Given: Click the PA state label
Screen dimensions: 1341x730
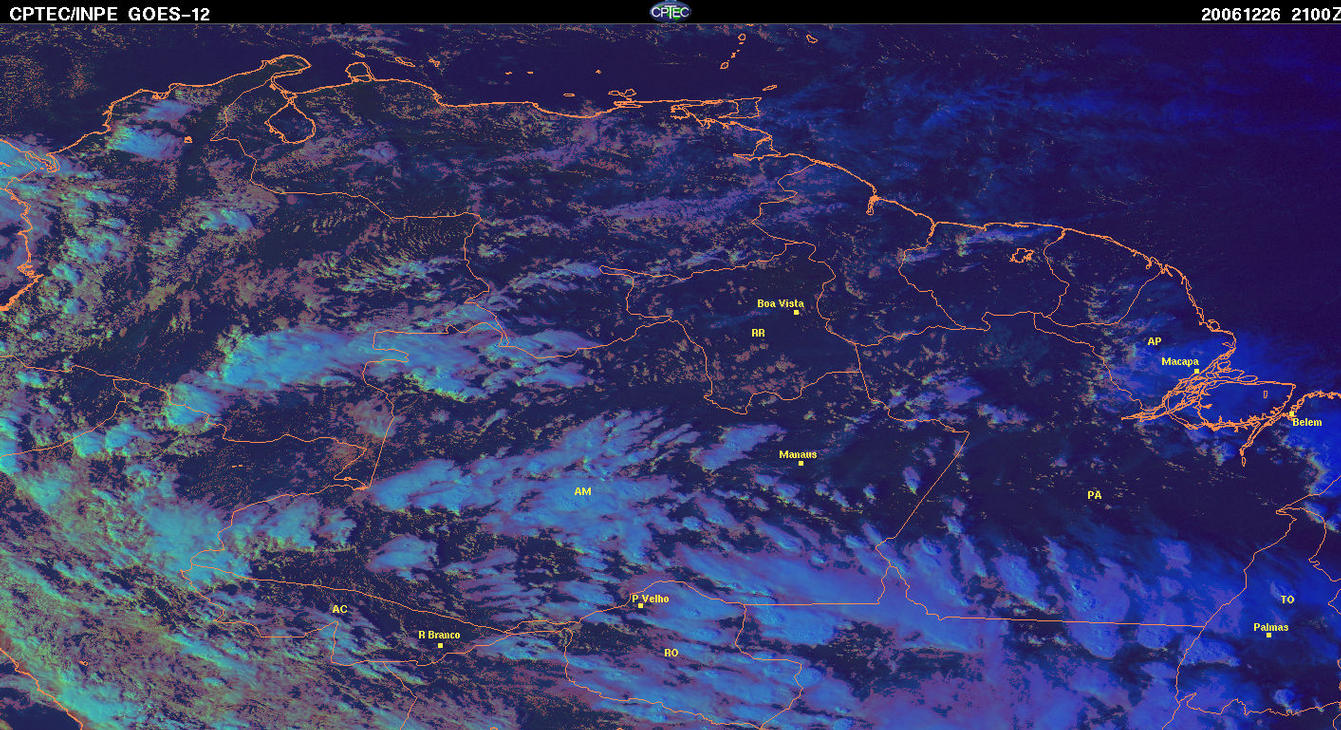Looking at the screenshot, I should 1094,495.
